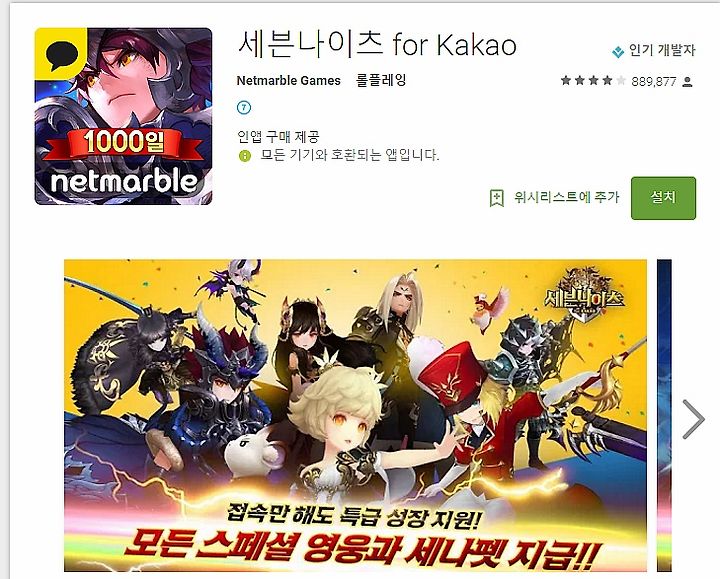Open the main promotional screenshot
This screenshot has height=579, width=720.
coord(355,416)
